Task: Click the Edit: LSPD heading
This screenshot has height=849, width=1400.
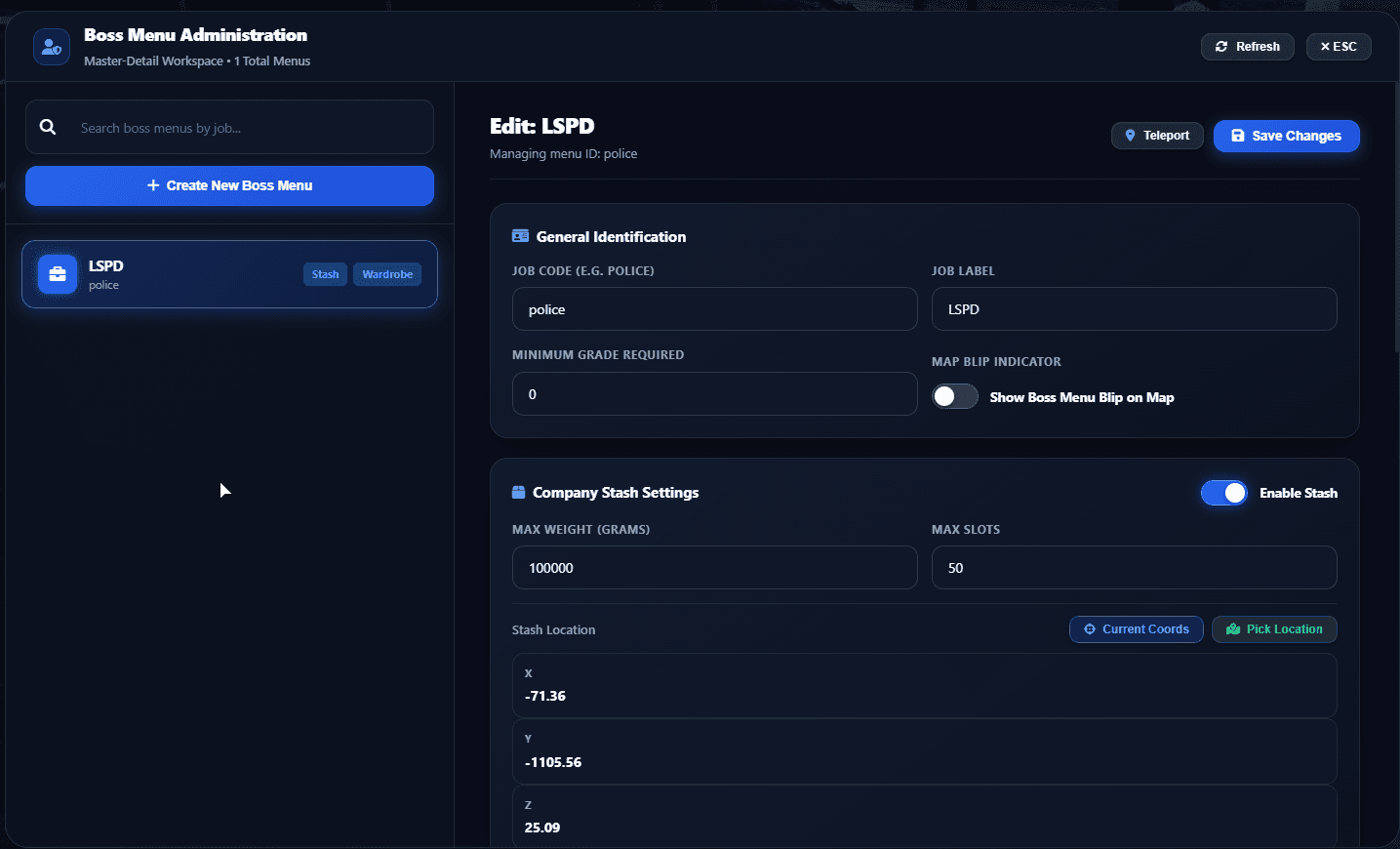Action: [x=542, y=126]
